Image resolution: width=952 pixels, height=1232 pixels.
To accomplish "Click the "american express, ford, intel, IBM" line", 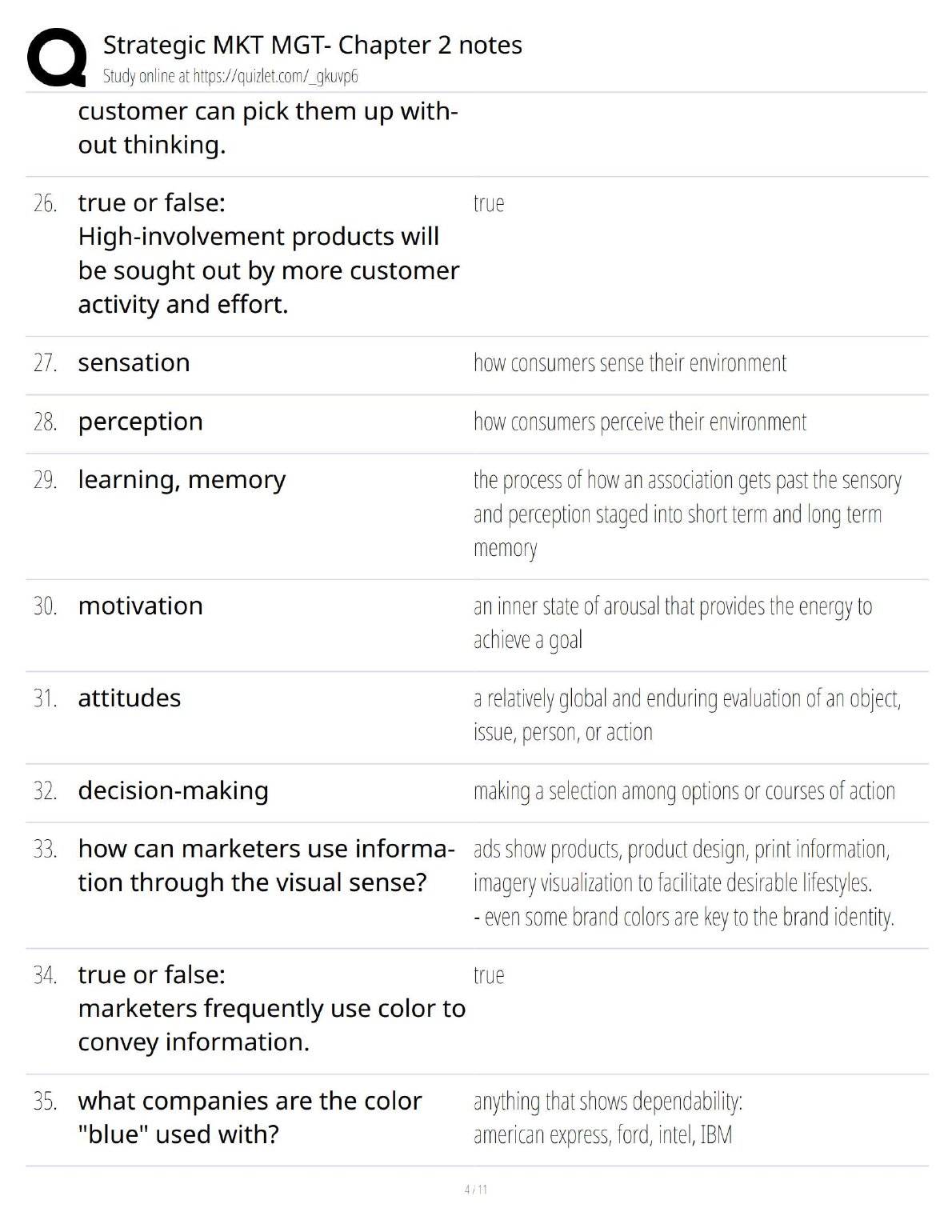I will 602,1135.
